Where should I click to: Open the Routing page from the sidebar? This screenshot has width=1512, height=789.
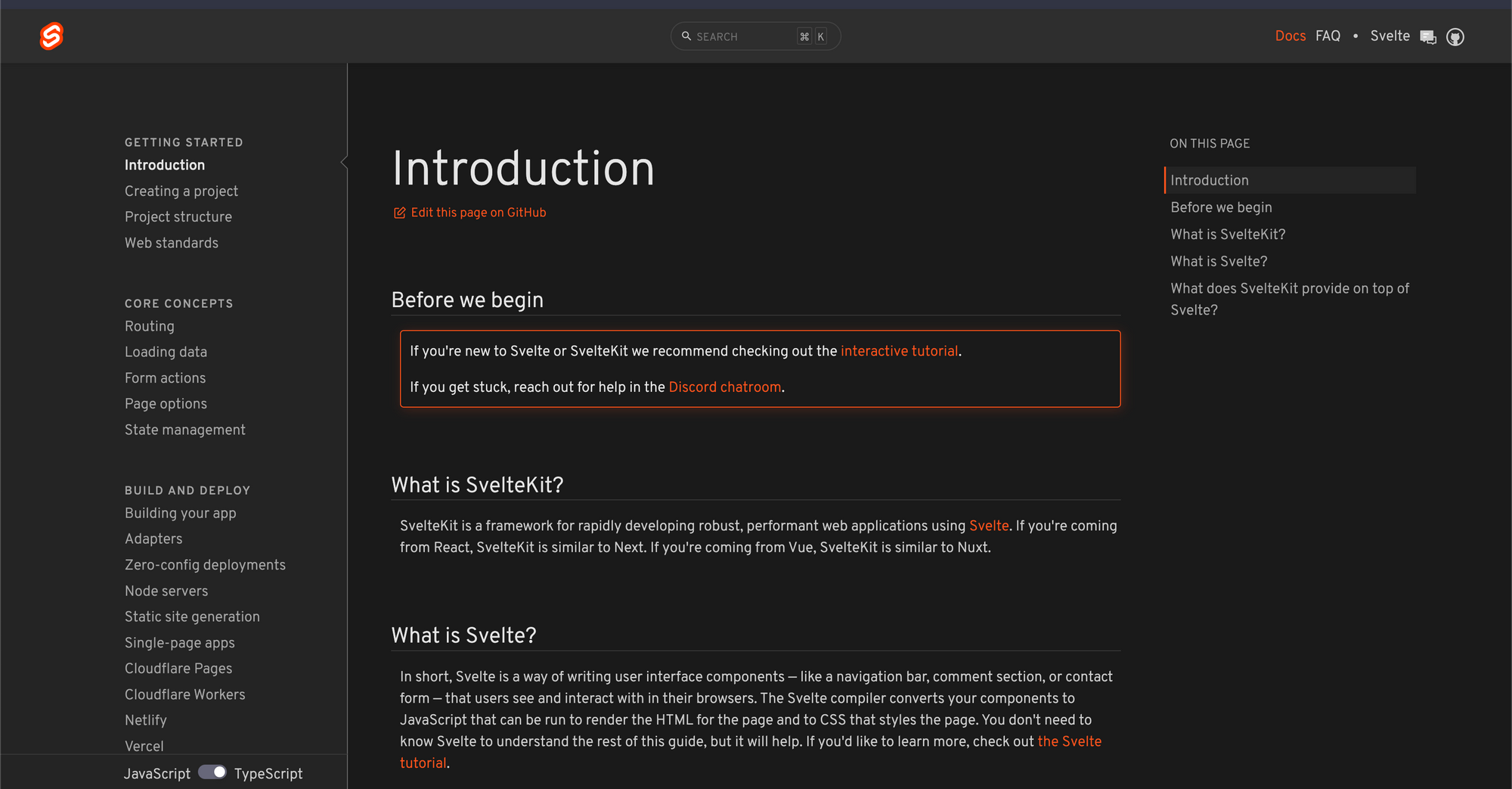point(150,326)
